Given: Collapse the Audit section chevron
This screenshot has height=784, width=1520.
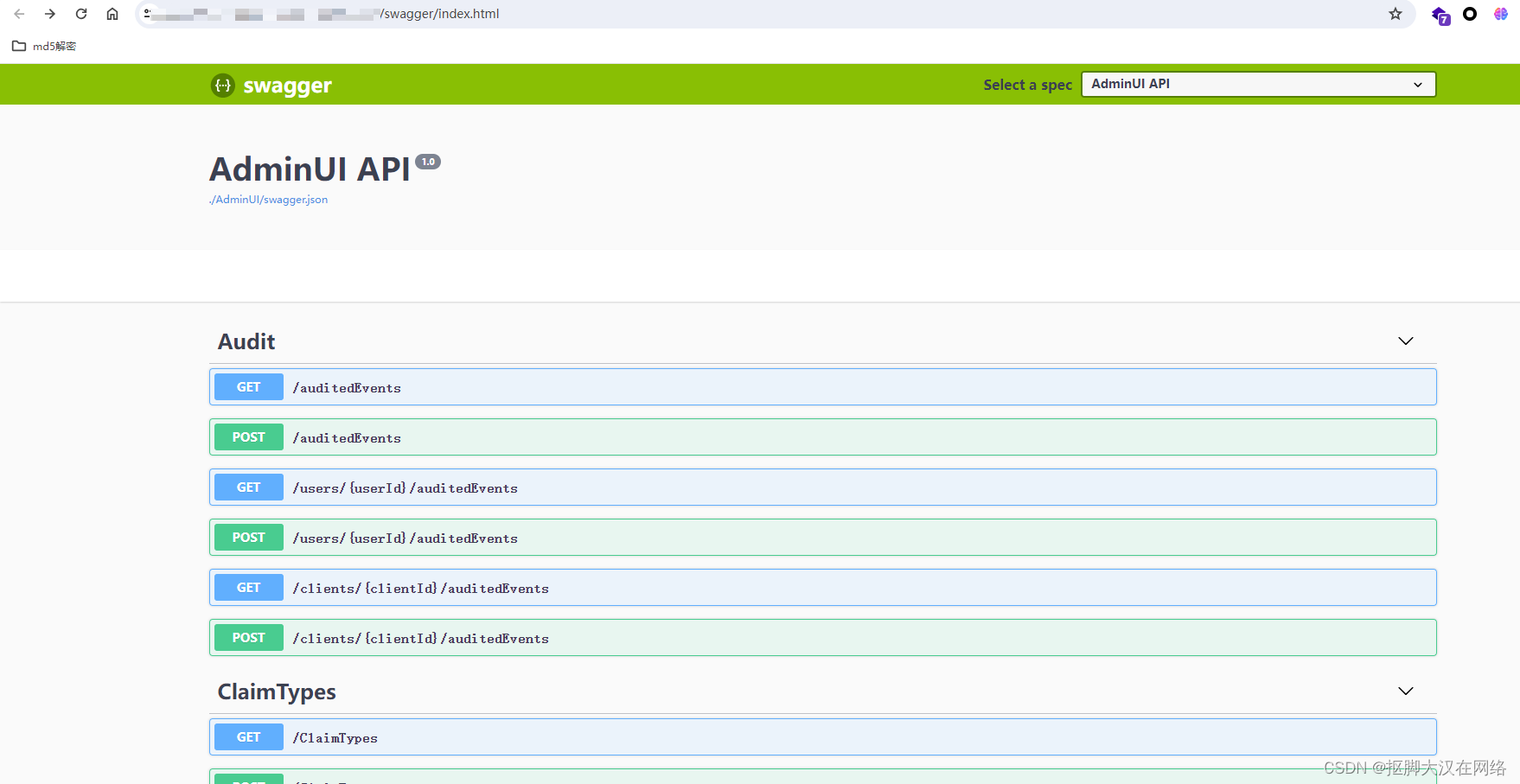Looking at the screenshot, I should pos(1406,341).
